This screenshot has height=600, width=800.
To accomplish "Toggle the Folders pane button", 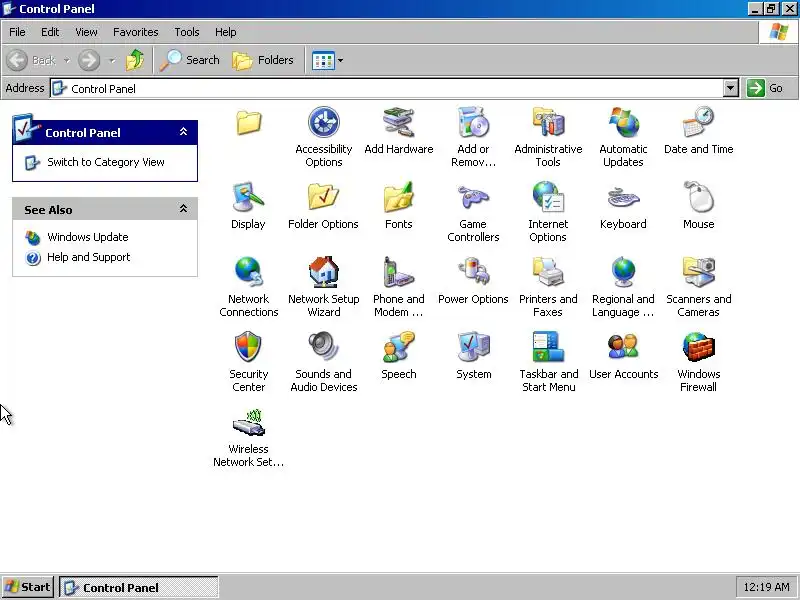I will pos(263,60).
